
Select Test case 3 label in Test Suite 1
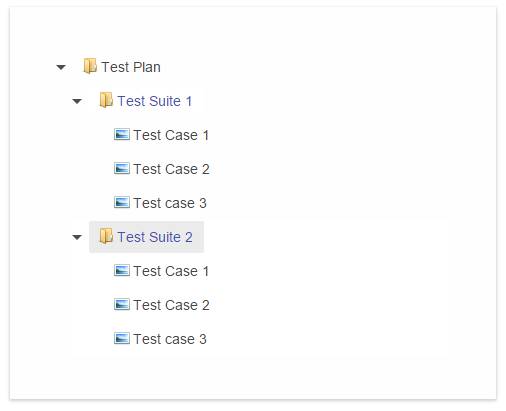point(170,203)
